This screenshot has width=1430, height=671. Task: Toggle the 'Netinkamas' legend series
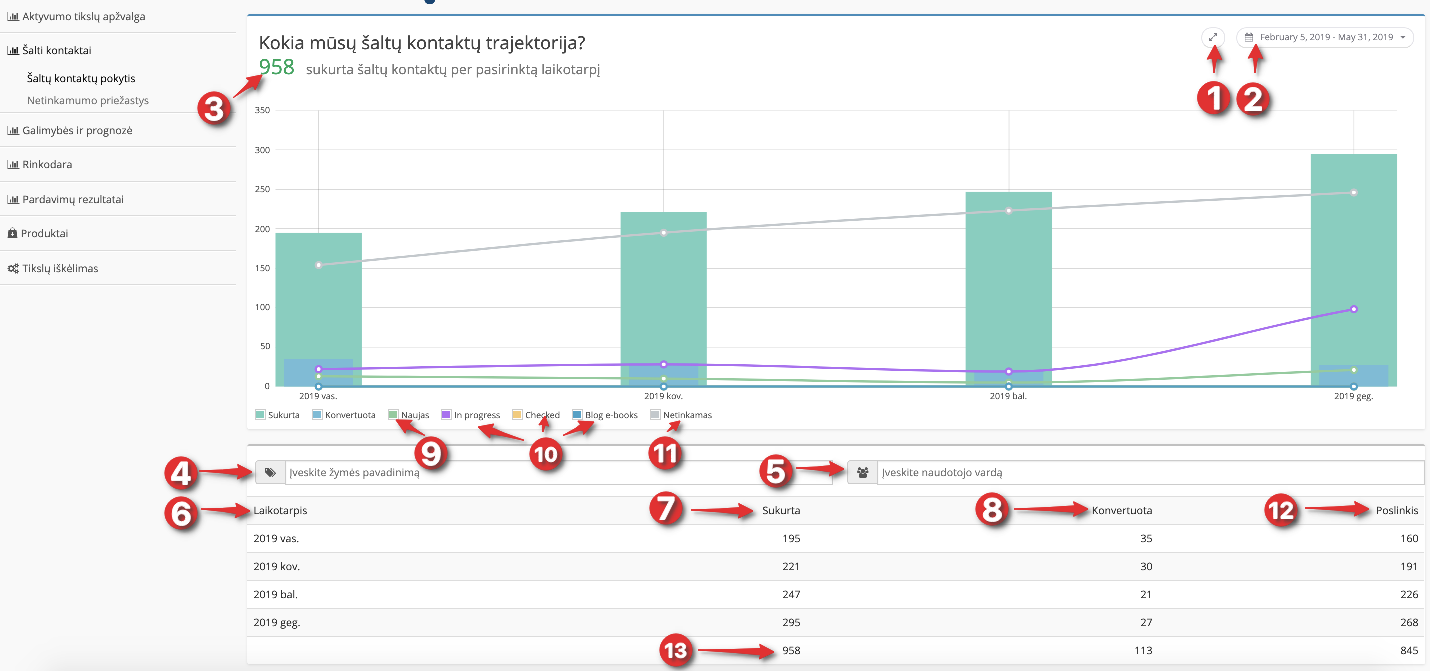[x=681, y=414]
